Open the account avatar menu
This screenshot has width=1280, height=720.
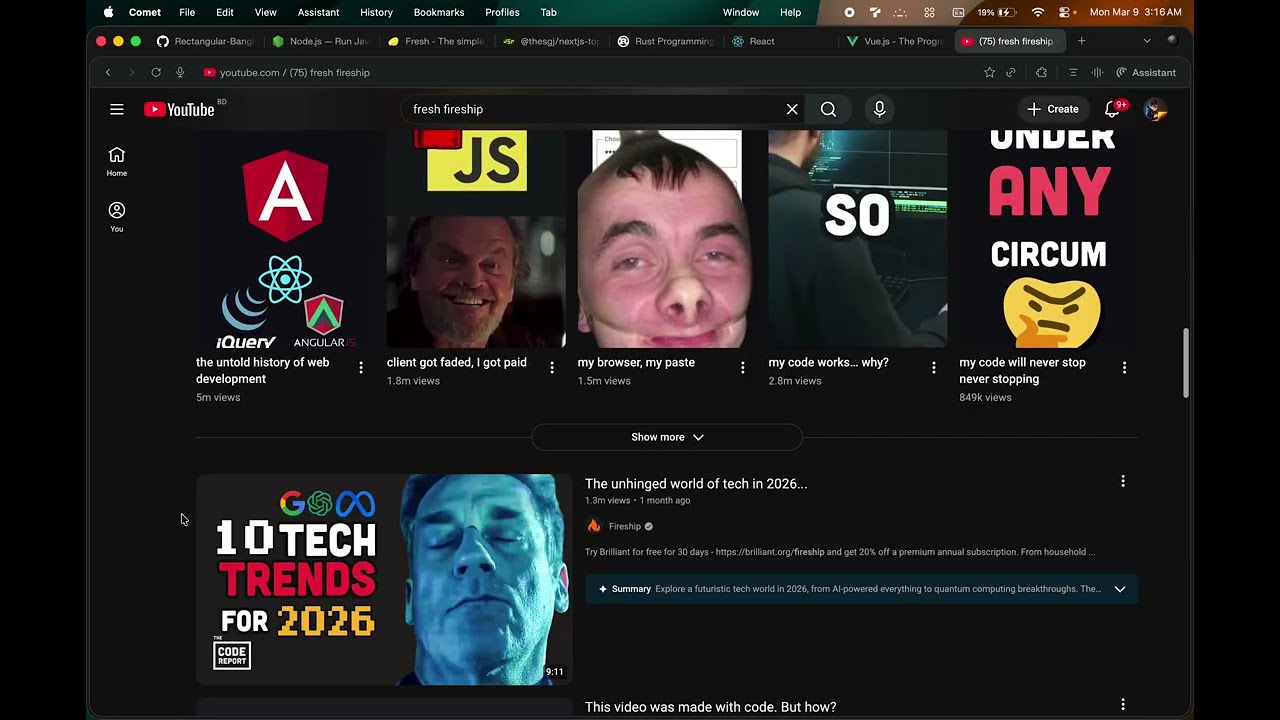(1155, 109)
